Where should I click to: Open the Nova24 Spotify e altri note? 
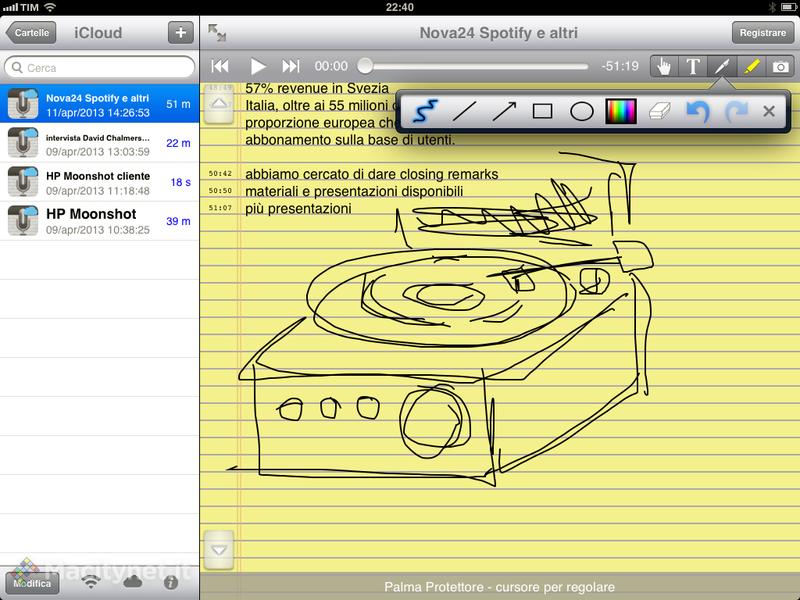99,104
